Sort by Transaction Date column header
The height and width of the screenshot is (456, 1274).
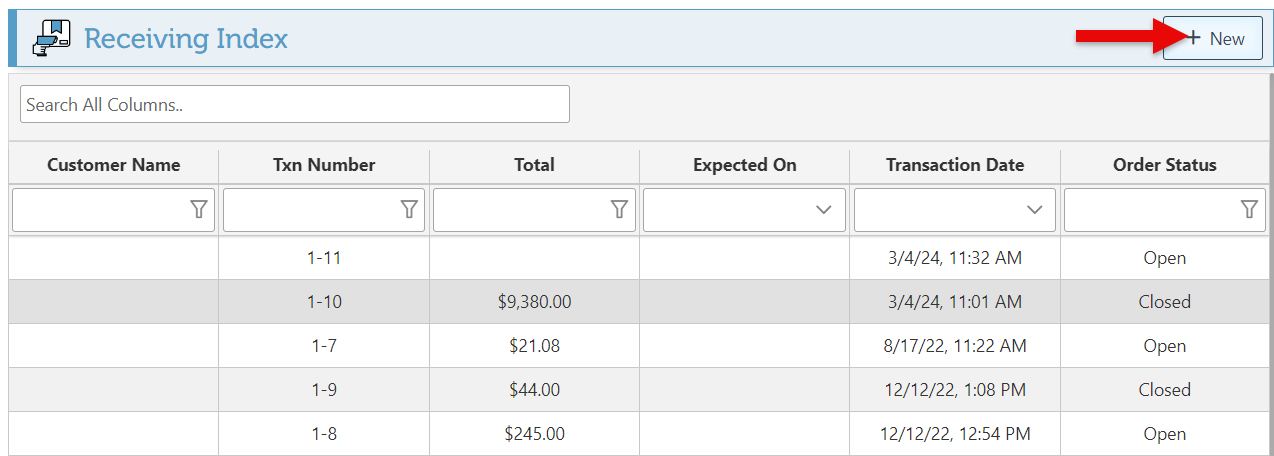click(x=954, y=165)
